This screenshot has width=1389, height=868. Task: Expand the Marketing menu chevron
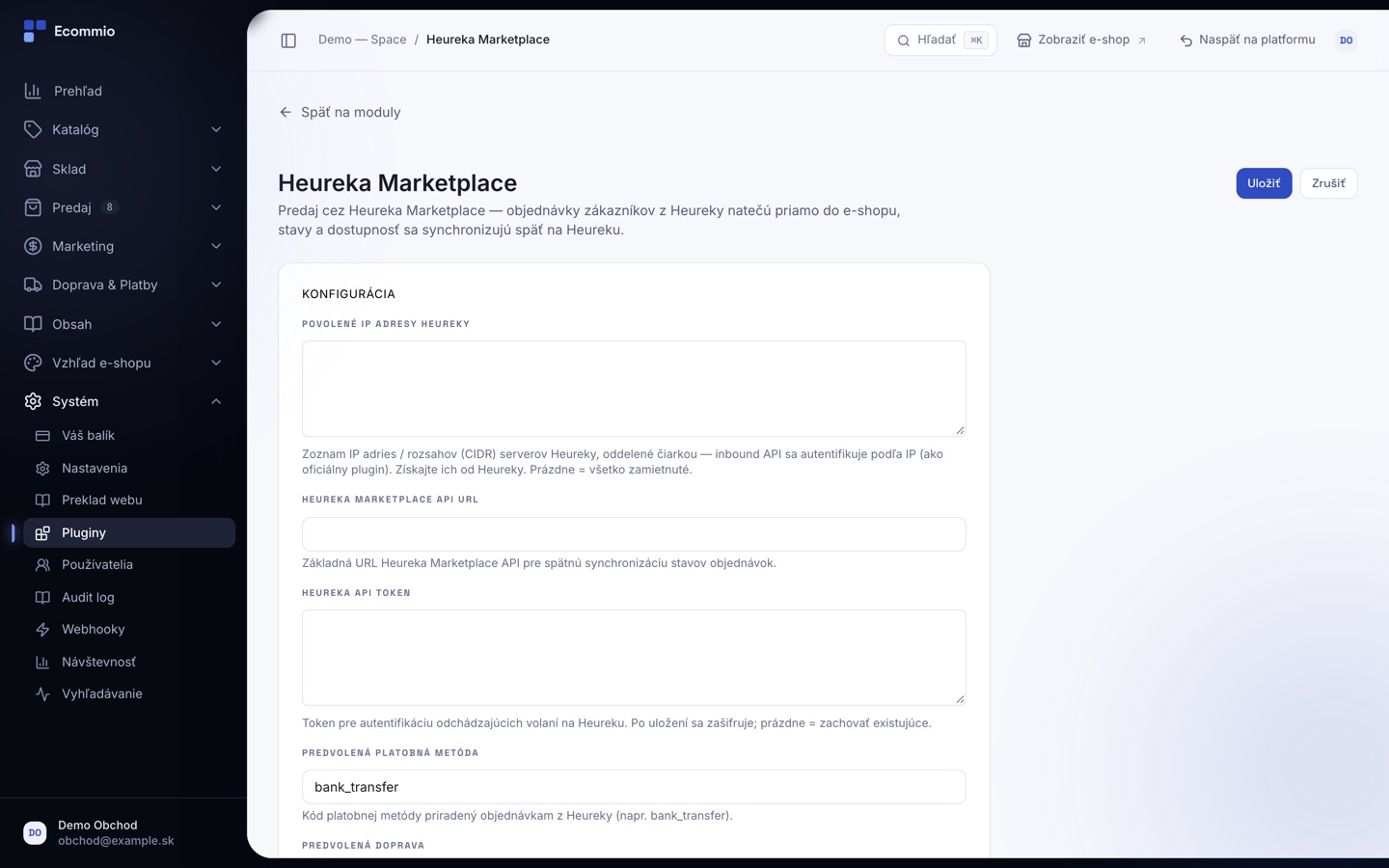click(x=216, y=246)
